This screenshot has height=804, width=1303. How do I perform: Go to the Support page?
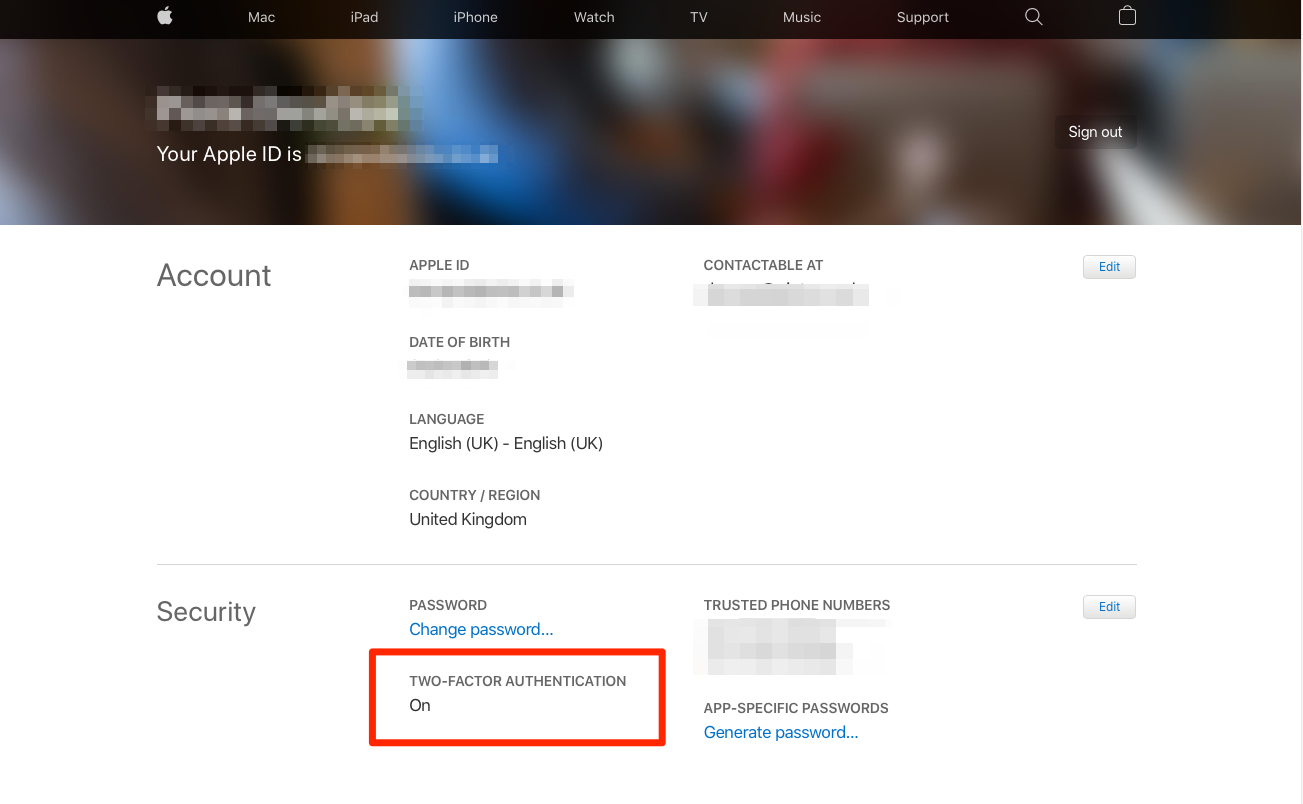[x=922, y=17]
